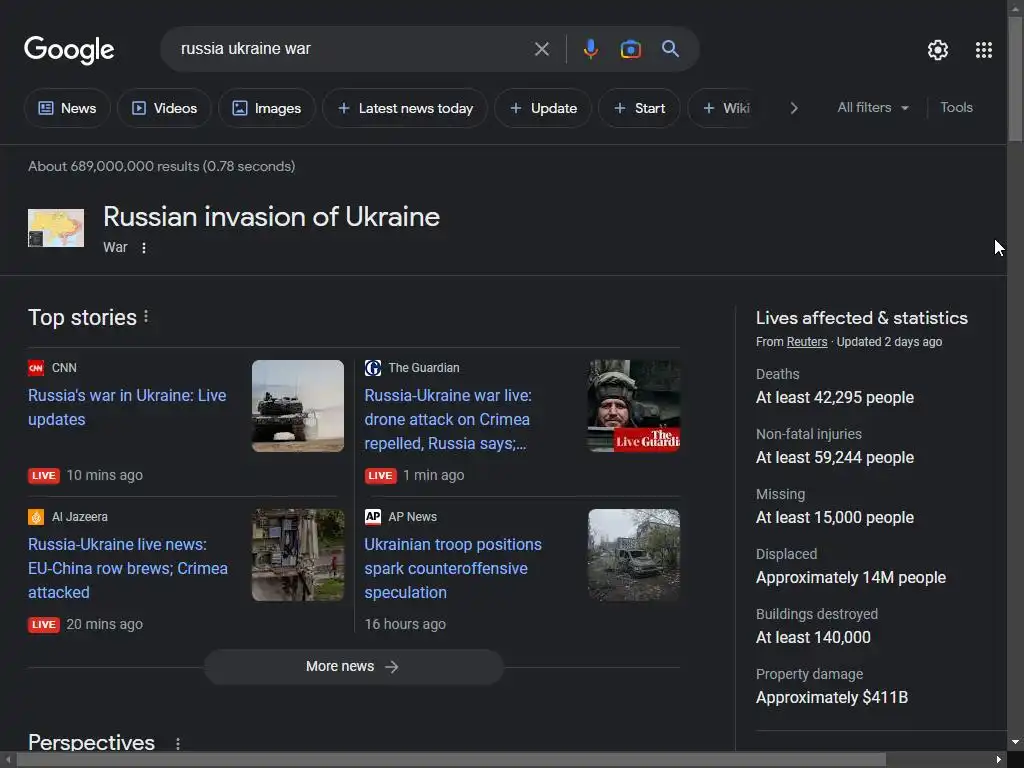The width and height of the screenshot is (1024, 768).
Task: Add the 'Start' refinement chip
Action: click(x=639, y=108)
